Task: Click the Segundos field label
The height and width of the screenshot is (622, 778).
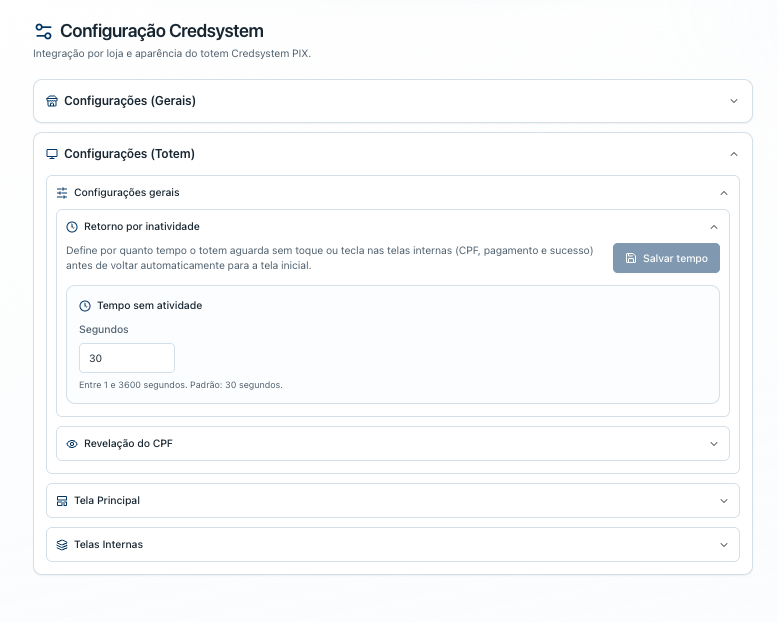Action: 104,329
